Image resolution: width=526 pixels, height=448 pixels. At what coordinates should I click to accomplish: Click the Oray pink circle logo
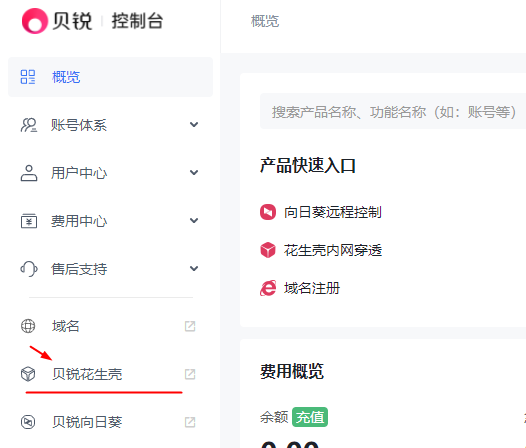[x=35, y=21]
